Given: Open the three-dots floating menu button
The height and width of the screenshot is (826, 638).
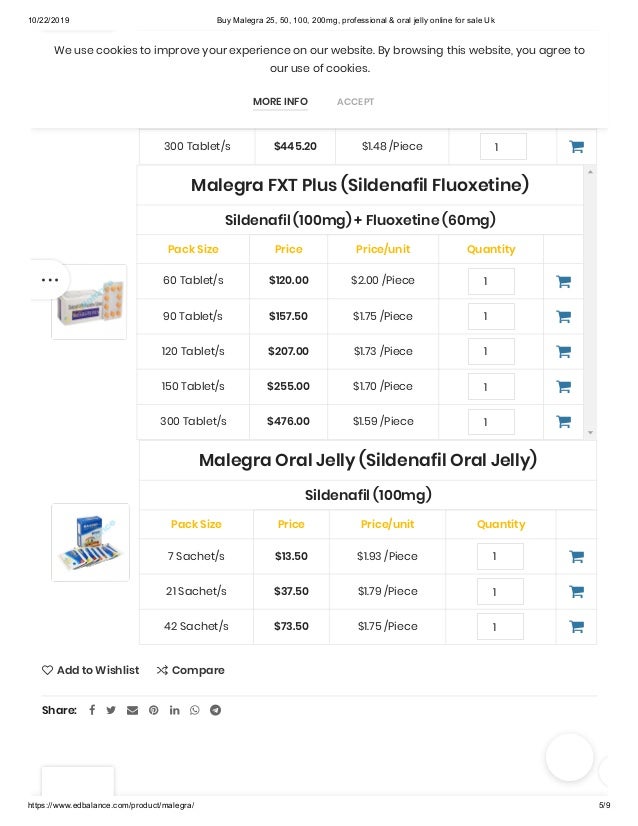Looking at the screenshot, I should pyautogui.click(x=49, y=280).
